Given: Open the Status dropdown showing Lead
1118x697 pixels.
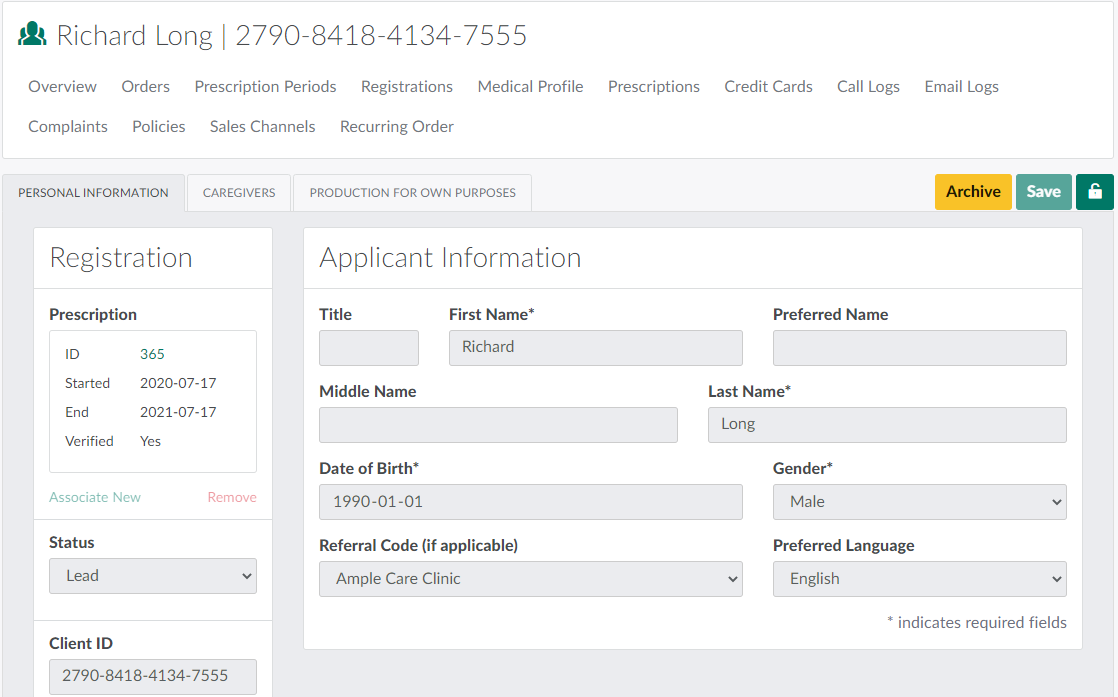Looking at the screenshot, I should (x=153, y=576).
